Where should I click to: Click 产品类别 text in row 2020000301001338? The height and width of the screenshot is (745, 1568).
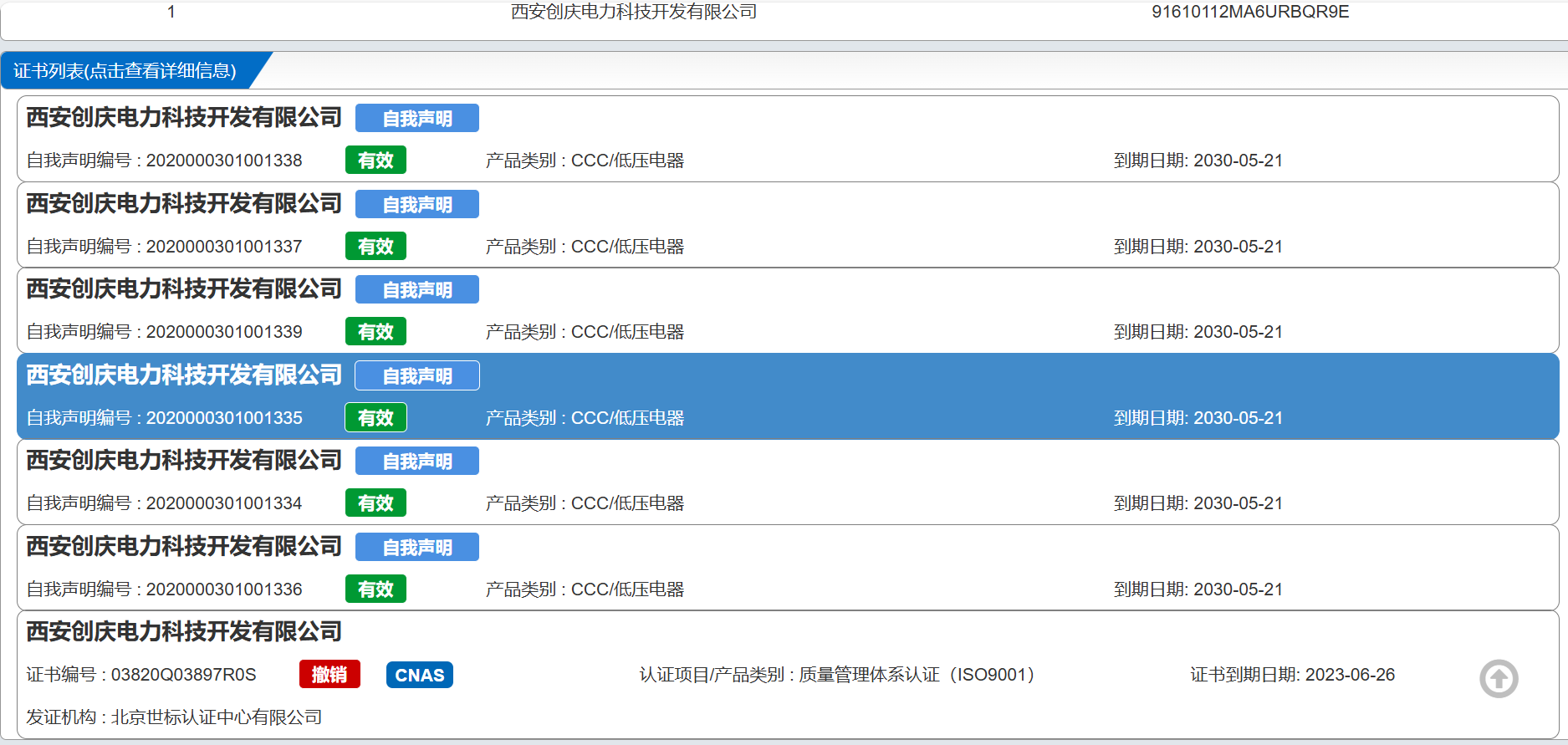point(585,161)
